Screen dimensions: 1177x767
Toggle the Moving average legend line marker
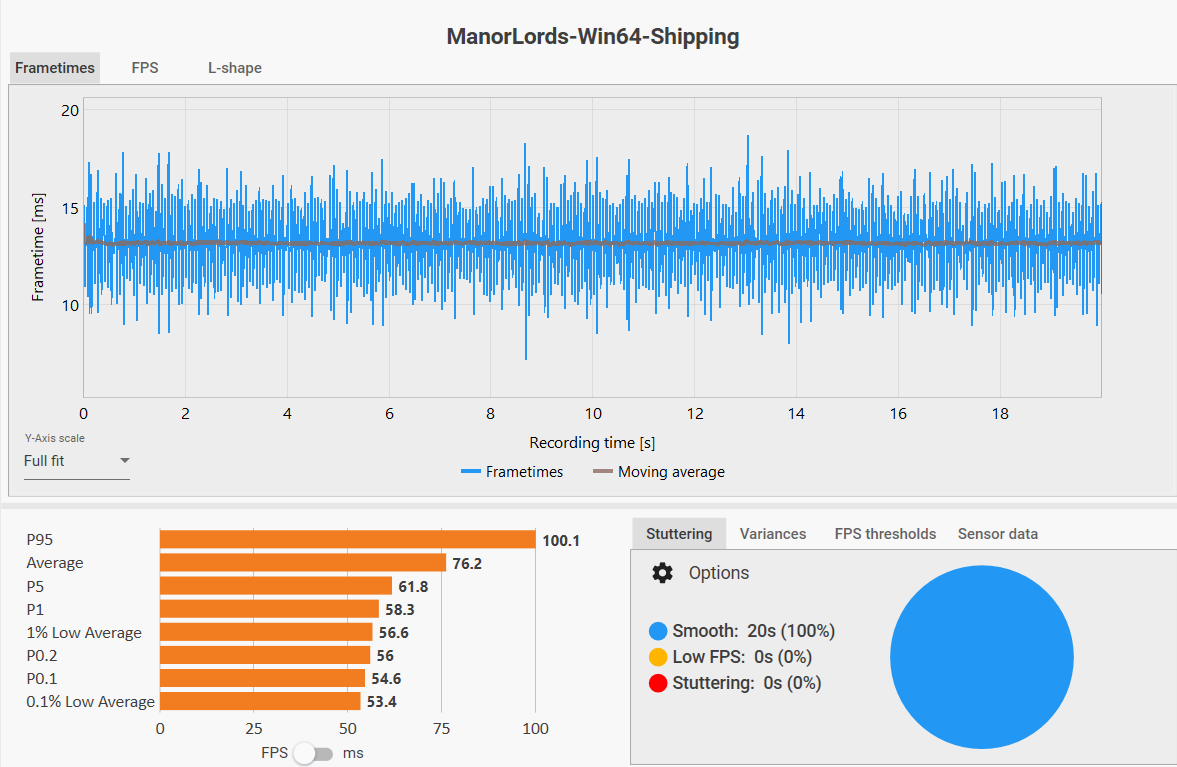(x=603, y=471)
